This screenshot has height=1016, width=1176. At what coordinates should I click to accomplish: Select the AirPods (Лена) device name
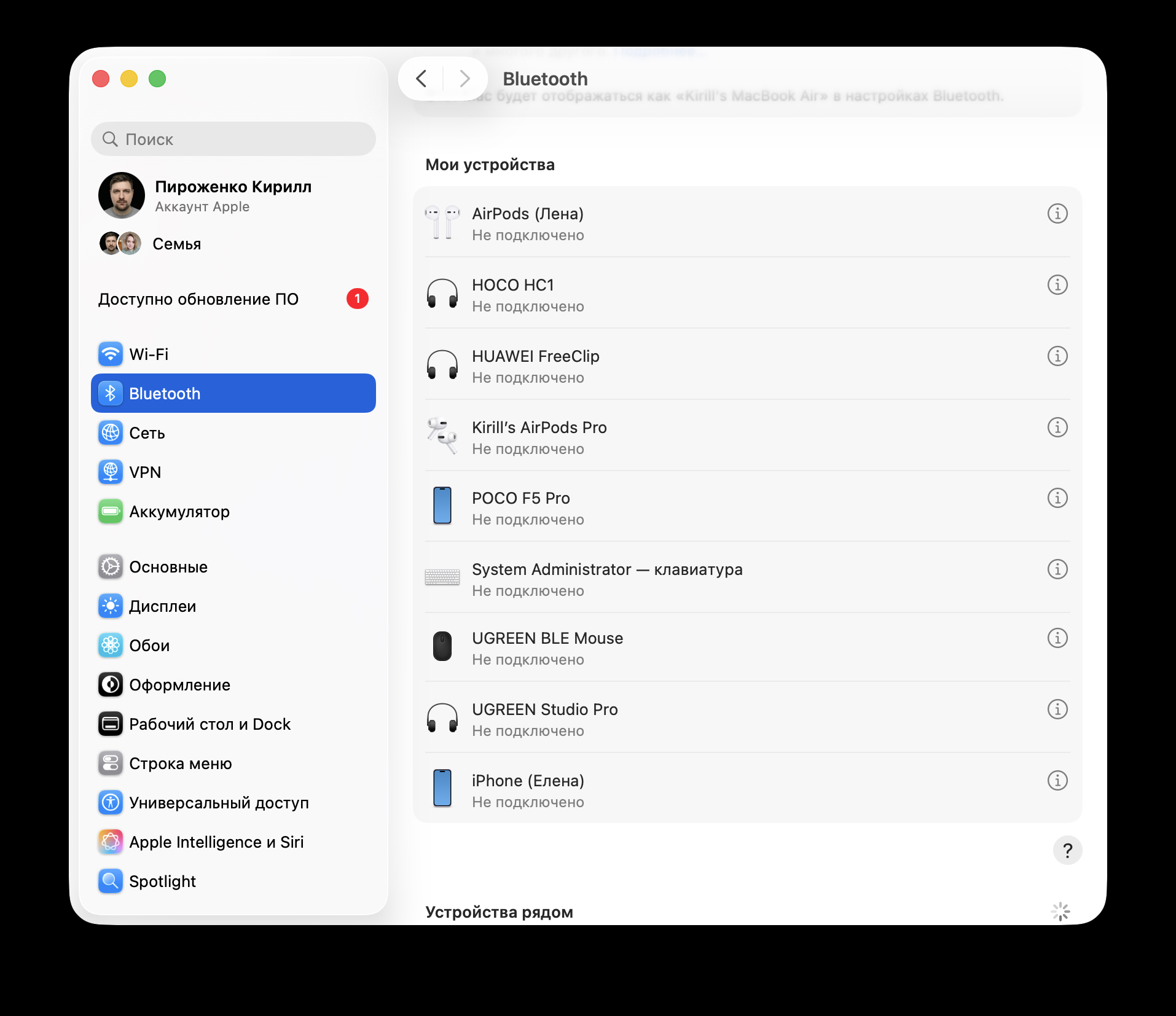[x=528, y=214]
